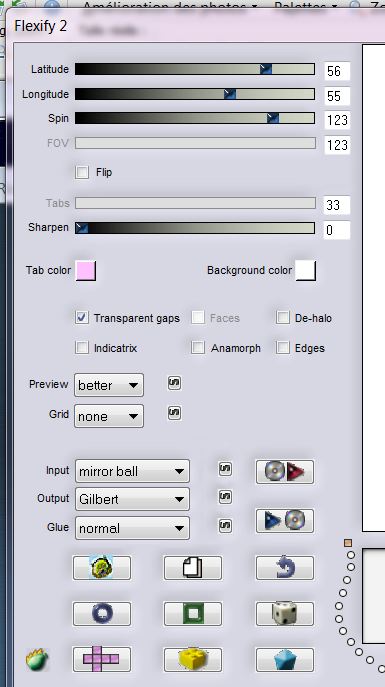Expand the Glue normal dropdown
385x687 pixels.
click(132, 528)
